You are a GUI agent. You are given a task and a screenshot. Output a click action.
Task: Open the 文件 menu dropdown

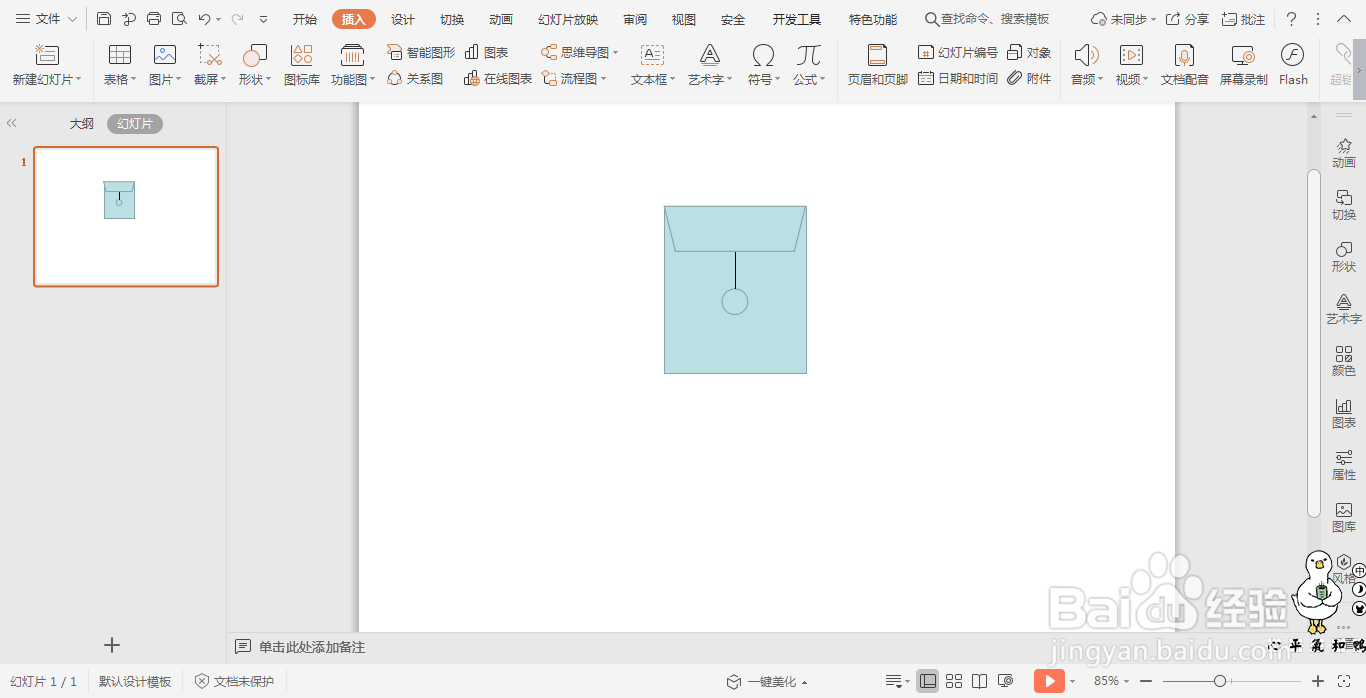coord(46,19)
